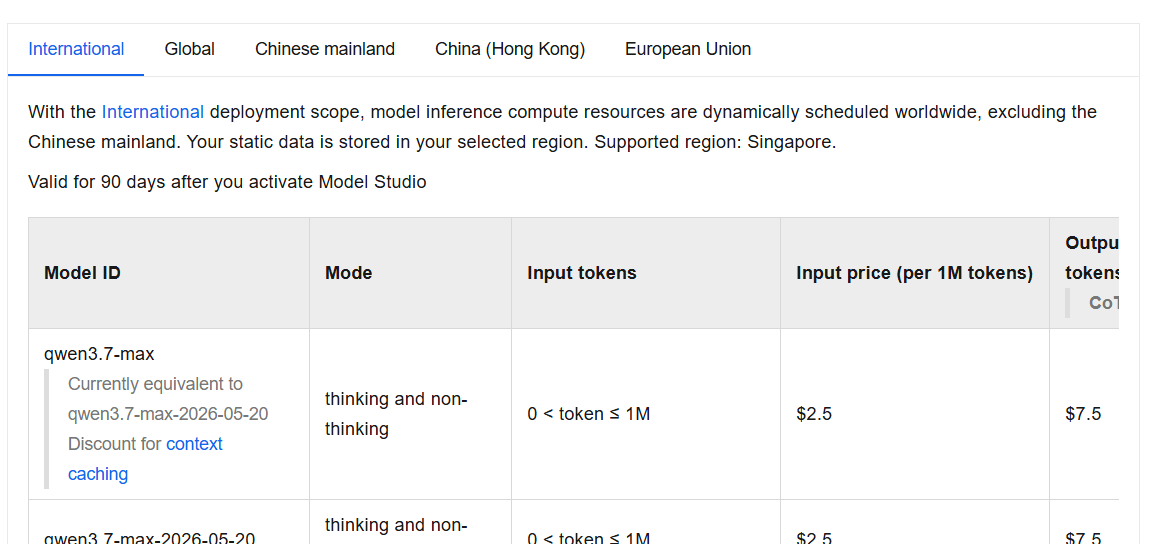Open the context caching discount link
1156x544 pixels.
(x=145, y=458)
